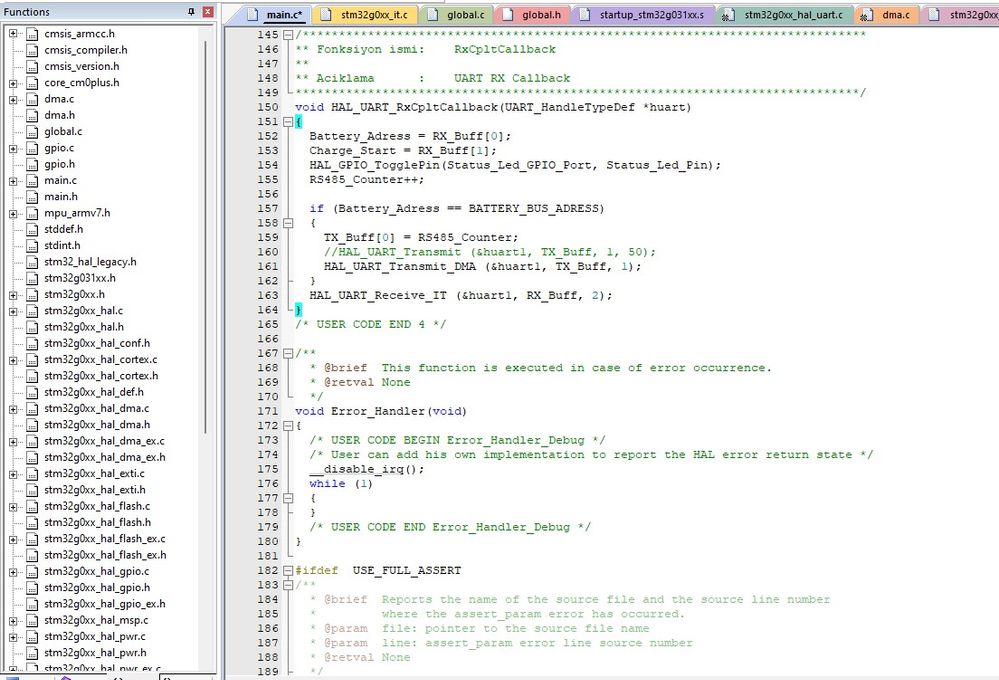Expand stm32g0xx_hal_dma.c tree node
The image size is (999, 680).
pos(13,409)
